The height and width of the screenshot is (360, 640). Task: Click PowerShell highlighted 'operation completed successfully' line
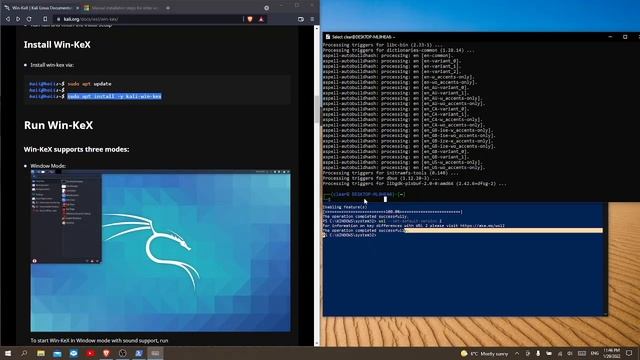(x=462, y=231)
